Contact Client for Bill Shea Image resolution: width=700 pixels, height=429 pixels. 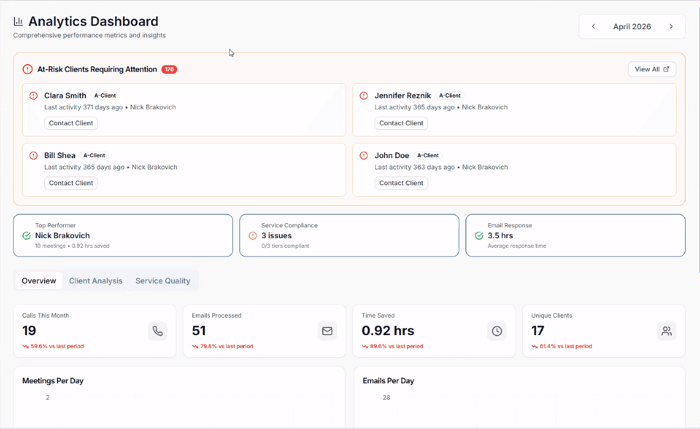pos(71,183)
